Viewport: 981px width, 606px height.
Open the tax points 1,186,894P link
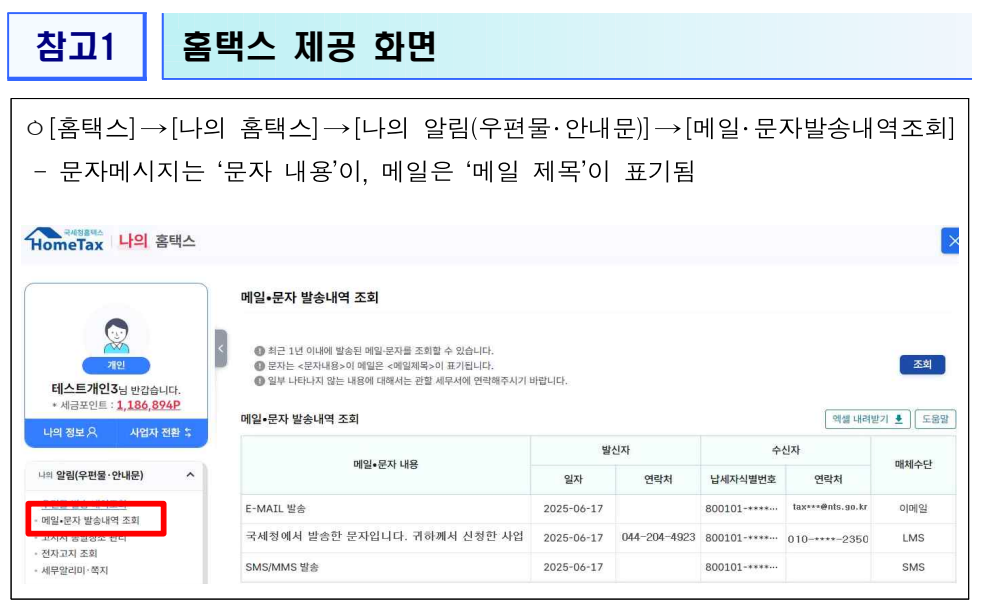[x=148, y=405]
